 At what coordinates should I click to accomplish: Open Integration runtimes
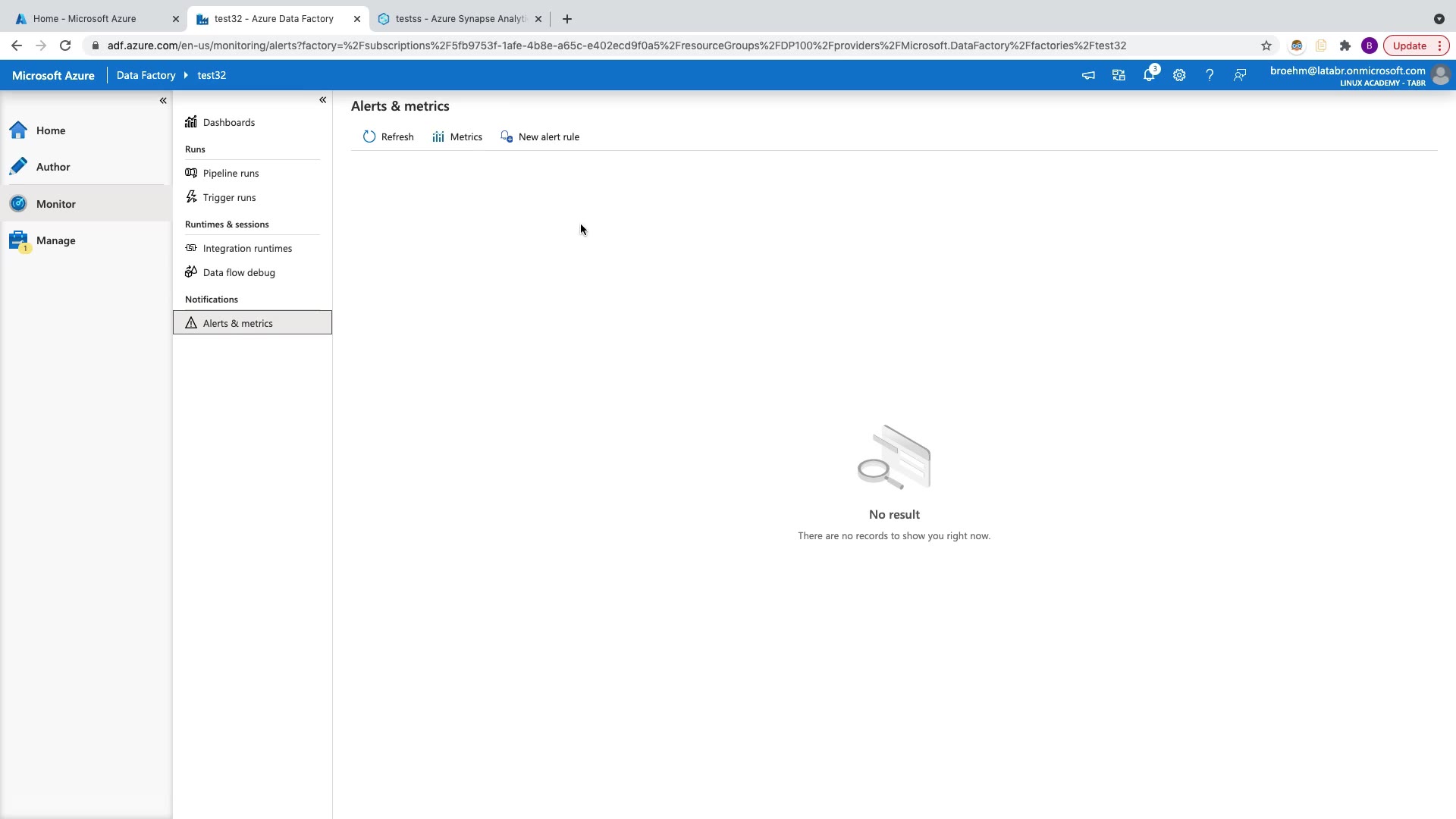coord(247,249)
